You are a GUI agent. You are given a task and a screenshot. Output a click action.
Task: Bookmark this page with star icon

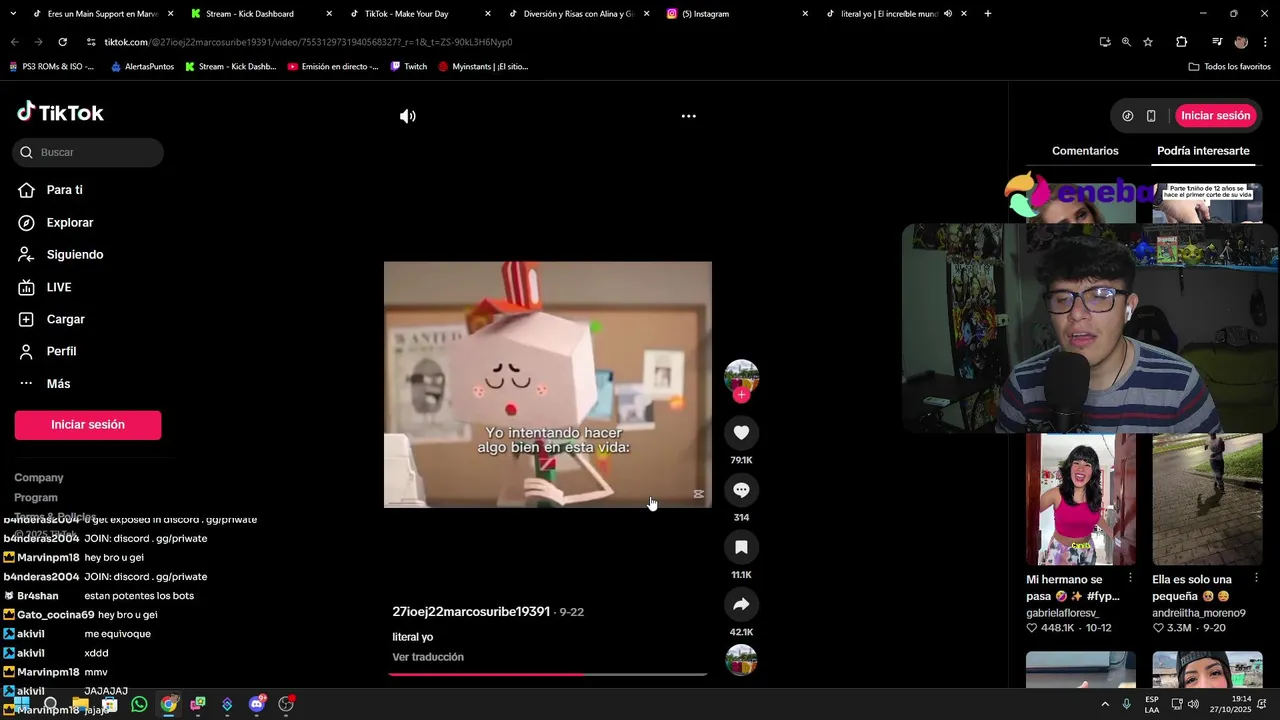(x=1148, y=42)
